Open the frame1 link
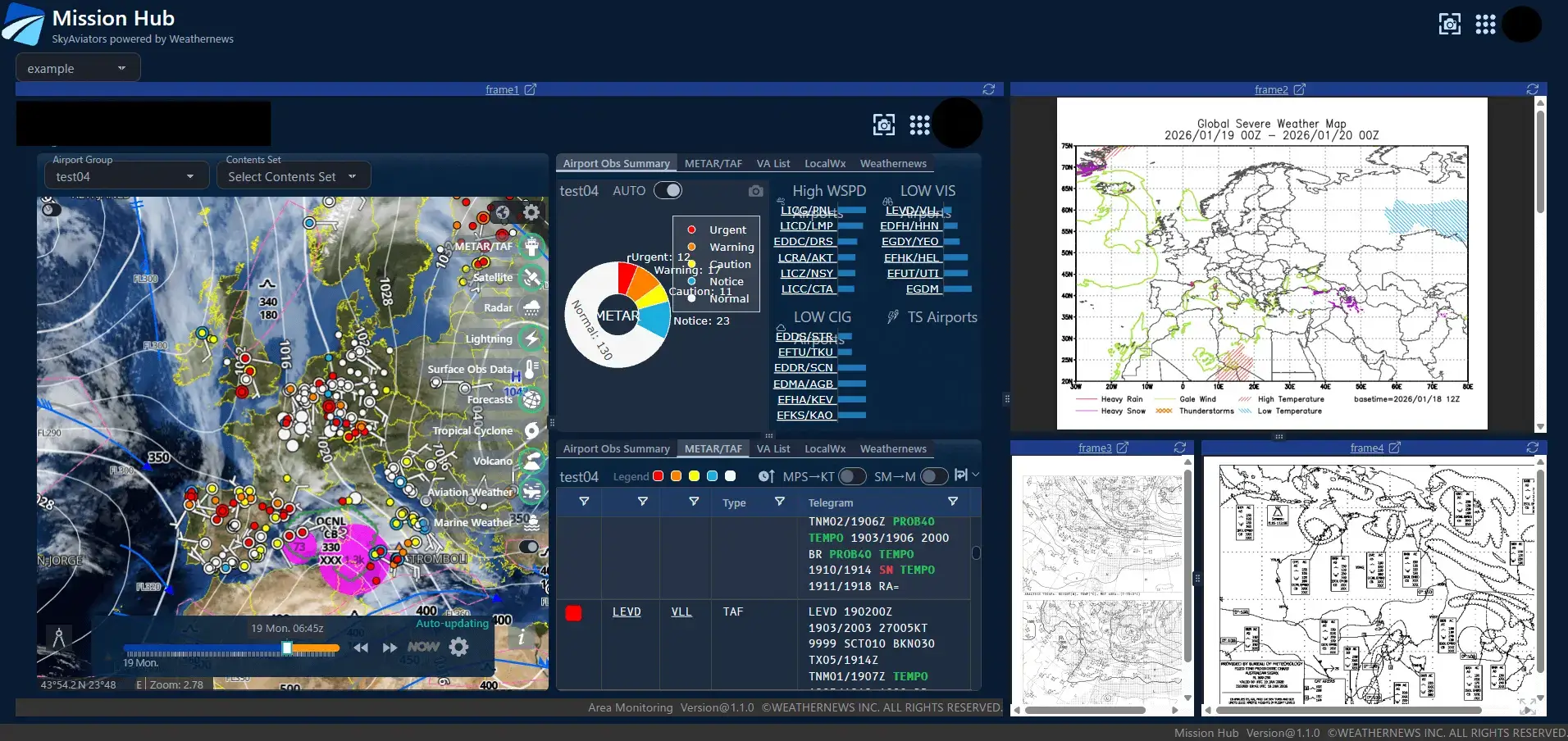The height and width of the screenshot is (741, 1568). pyautogui.click(x=502, y=89)
